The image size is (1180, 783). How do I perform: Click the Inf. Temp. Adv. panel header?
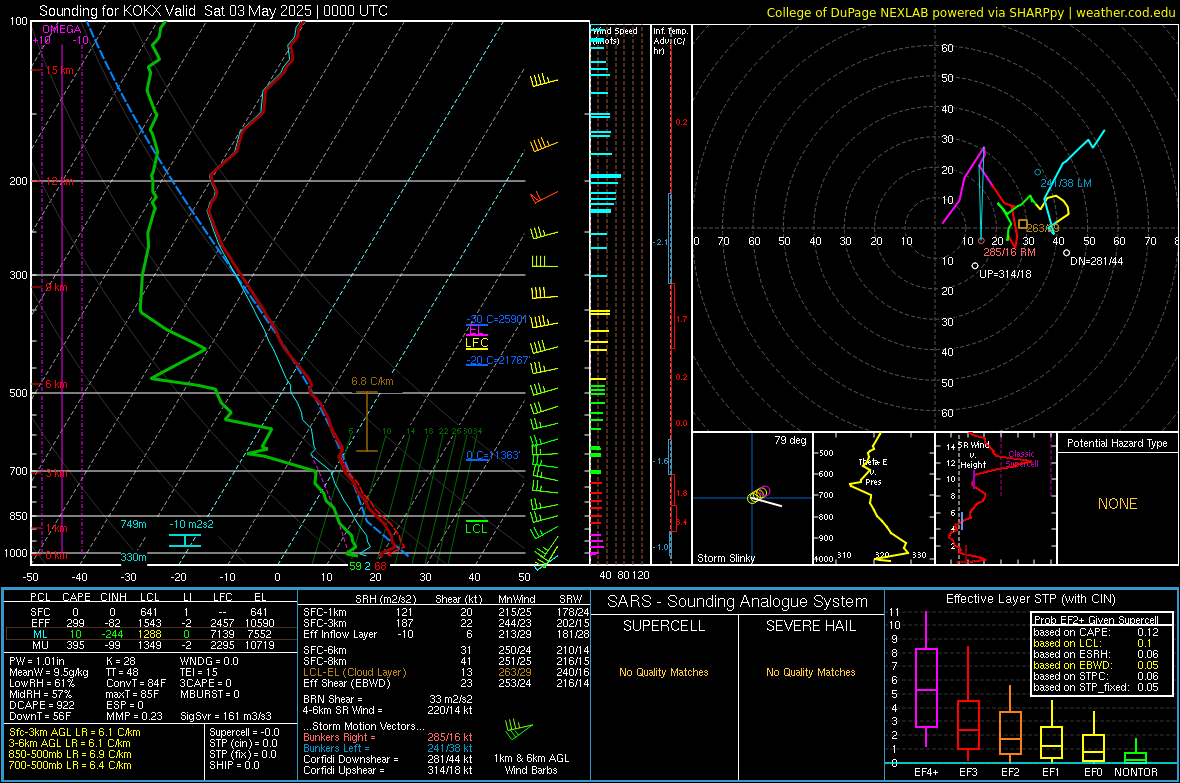click(x=669, y=41)
